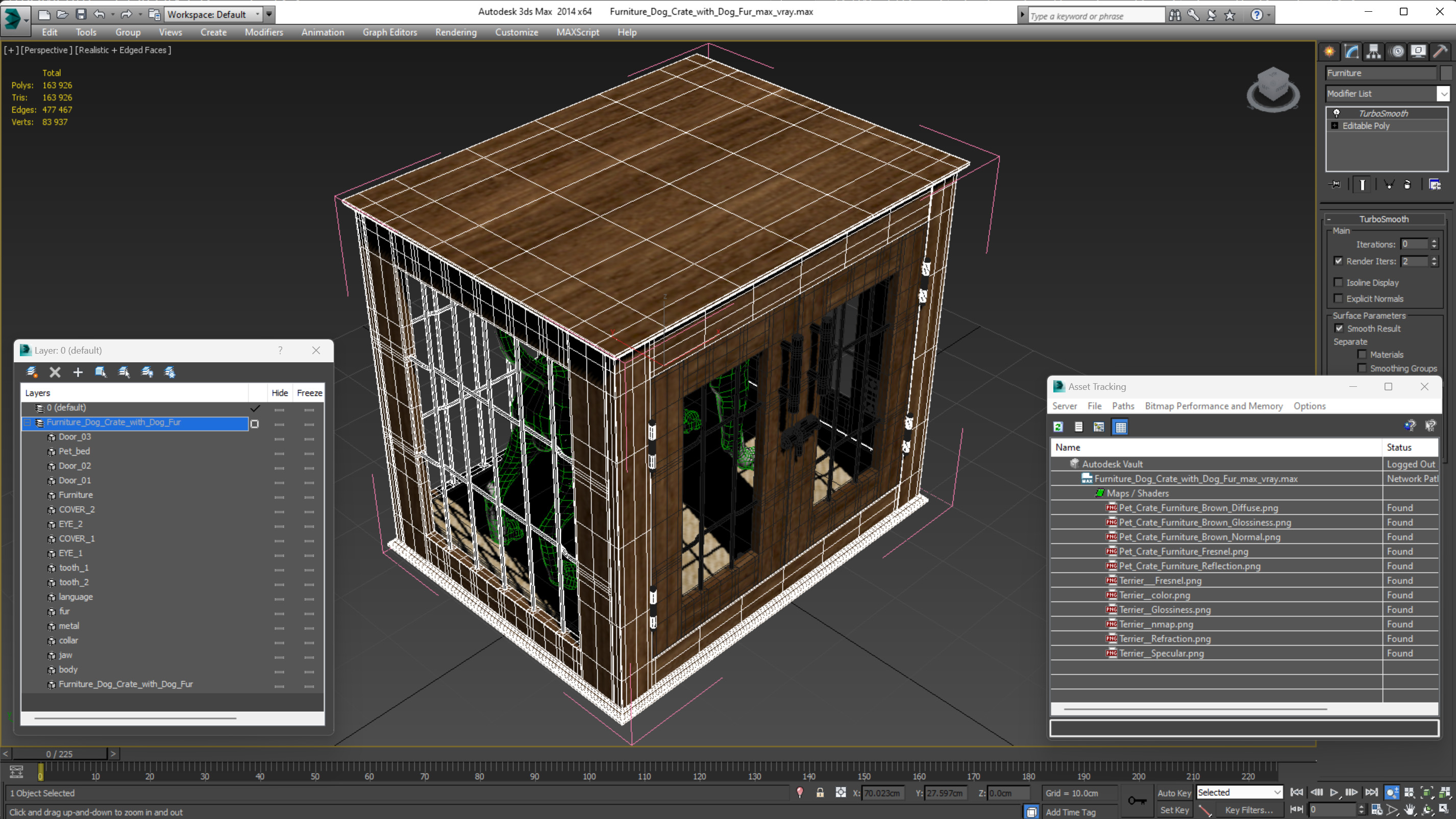Open the Utilities hammer panel tab
This screenshot has width=1456, height=819.
(1440, 52)
